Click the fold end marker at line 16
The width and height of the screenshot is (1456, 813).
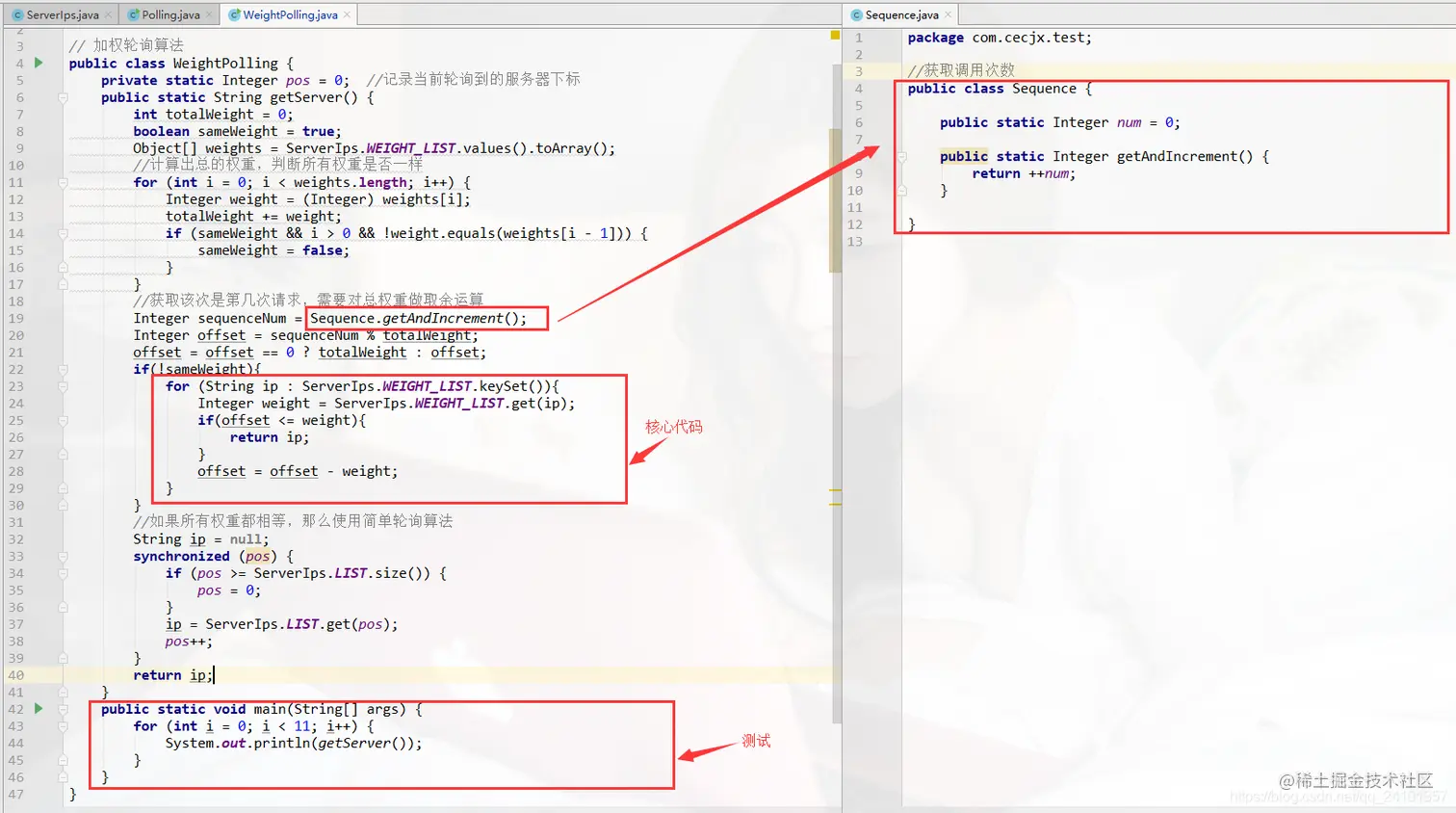(x=63, y=267)
